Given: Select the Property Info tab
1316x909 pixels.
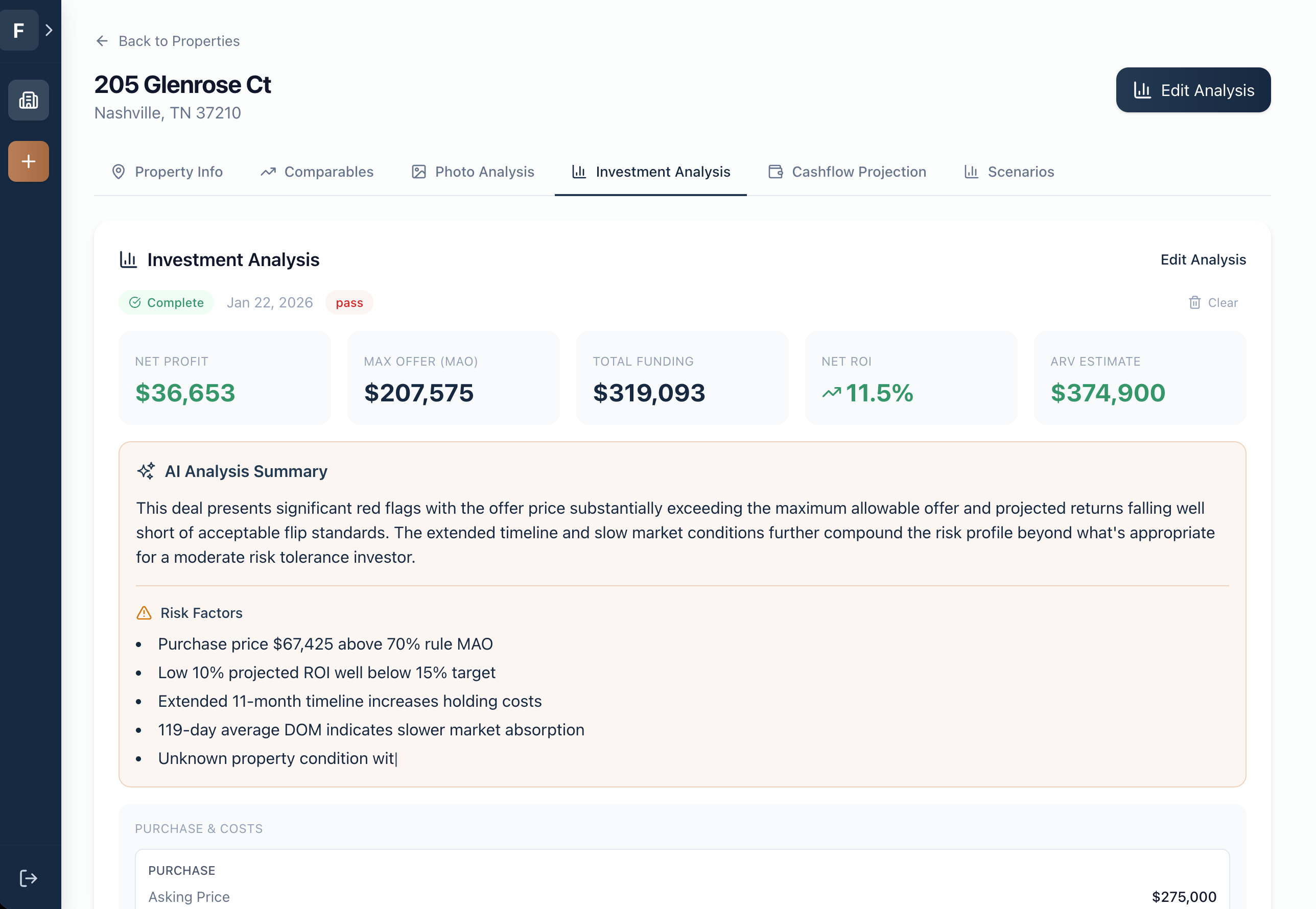Looking at the screenshot, I should (167, 172).
